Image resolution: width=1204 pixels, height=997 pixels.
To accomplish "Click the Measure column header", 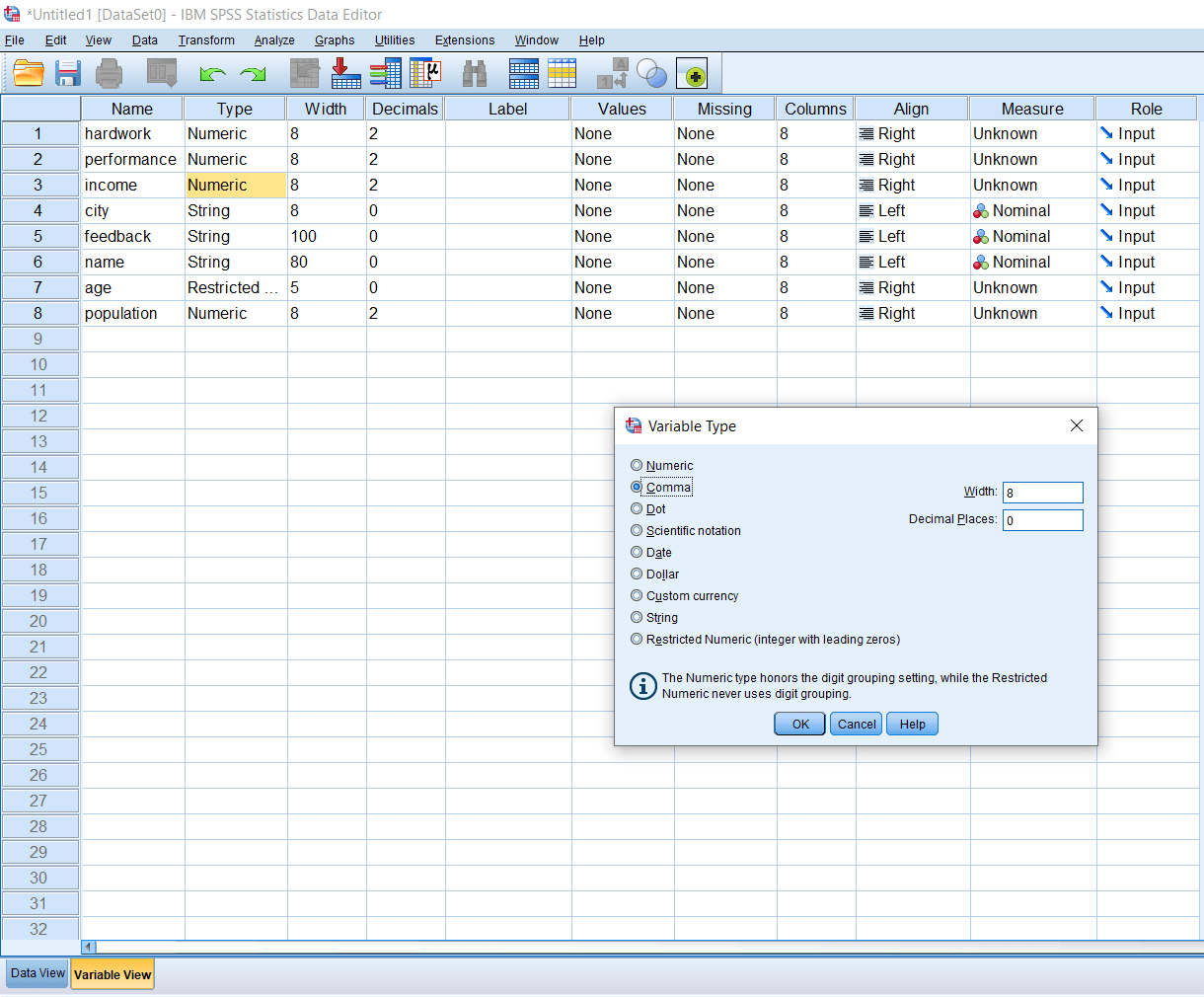I will 1032,109.
